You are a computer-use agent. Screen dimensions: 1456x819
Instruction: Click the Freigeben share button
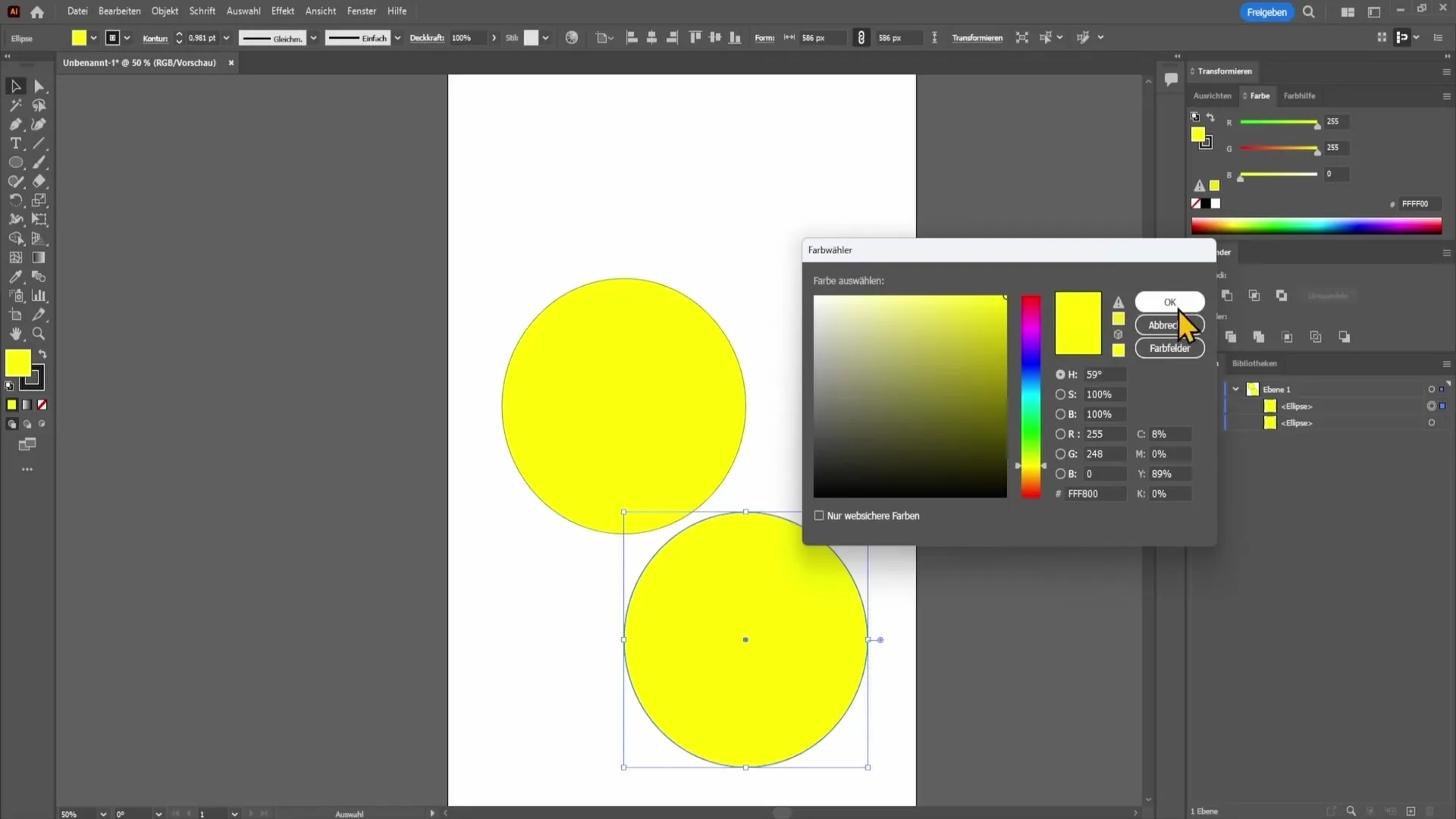coord(1266,12)
